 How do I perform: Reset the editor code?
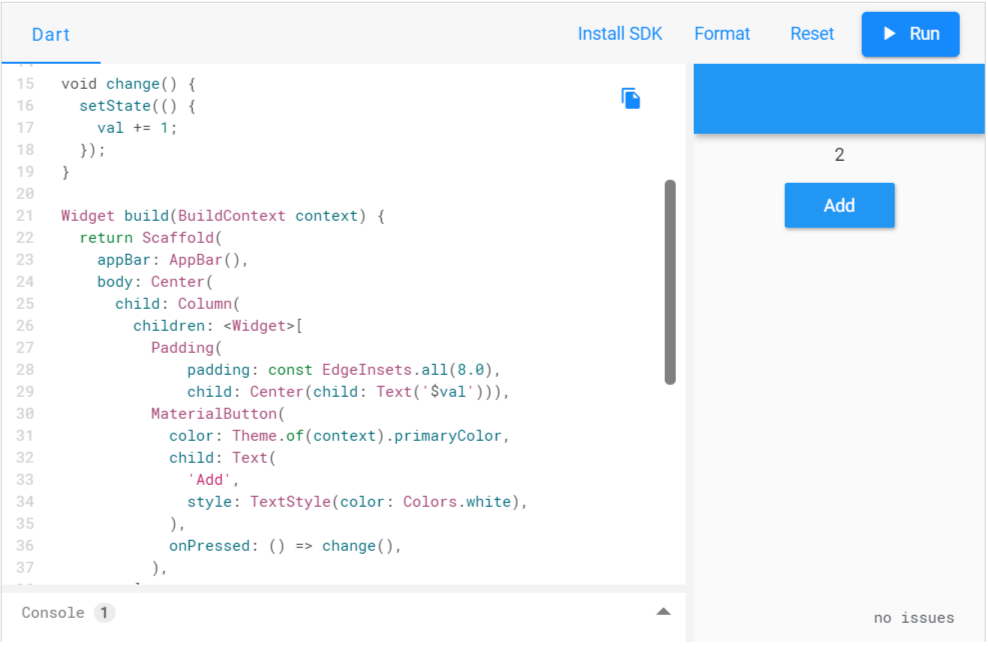click(x=811, y=34)
